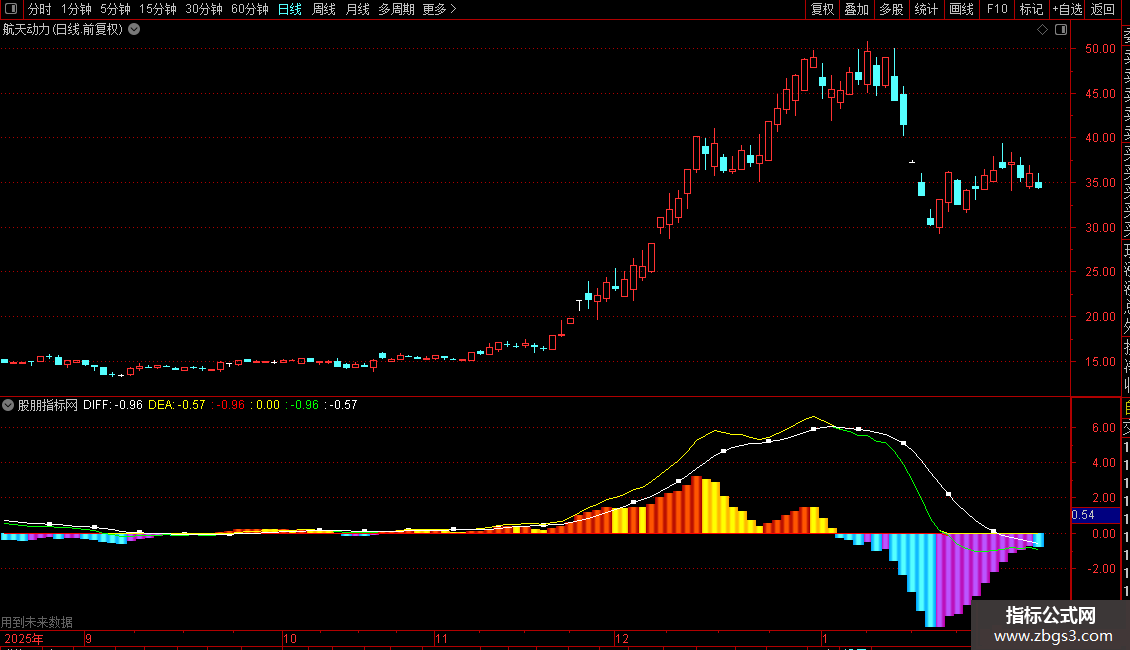Viewport: 1130px width, 650px height.
Task: Add stock via +自选 button
Action: tap(1067, 9)
